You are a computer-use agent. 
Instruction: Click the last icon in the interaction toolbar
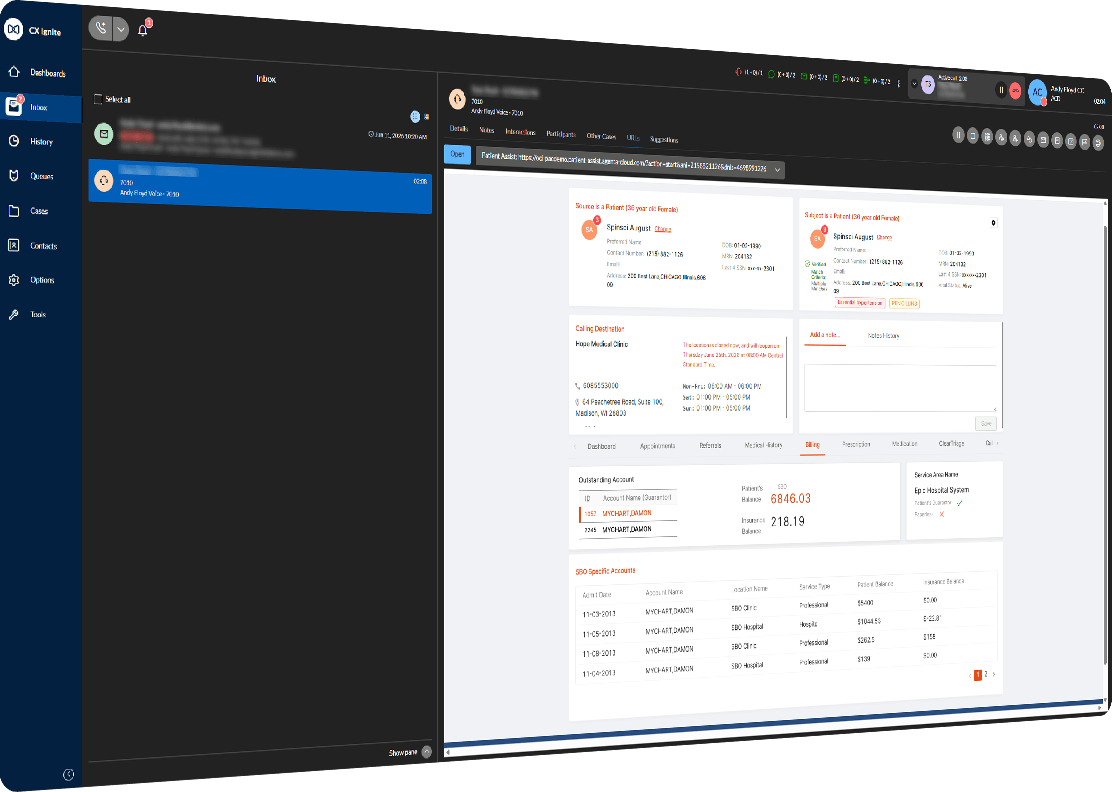1099,143
